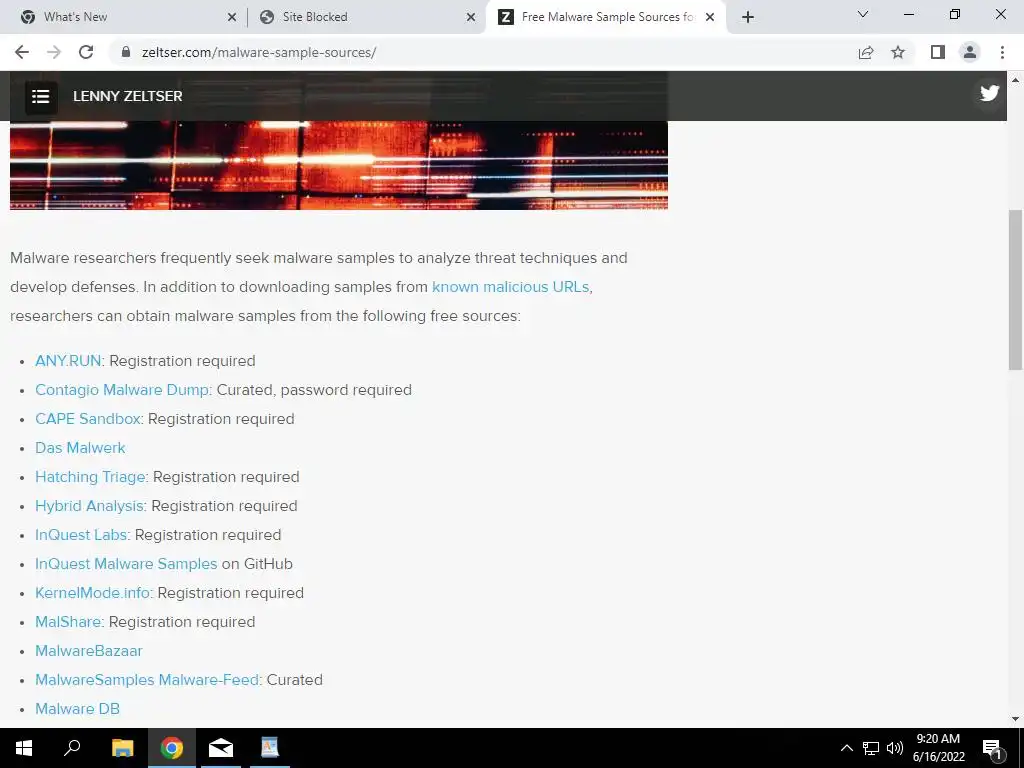Switch to the Site Blocked tab
The image size is (1024, 768).
[x=366, y=17]
